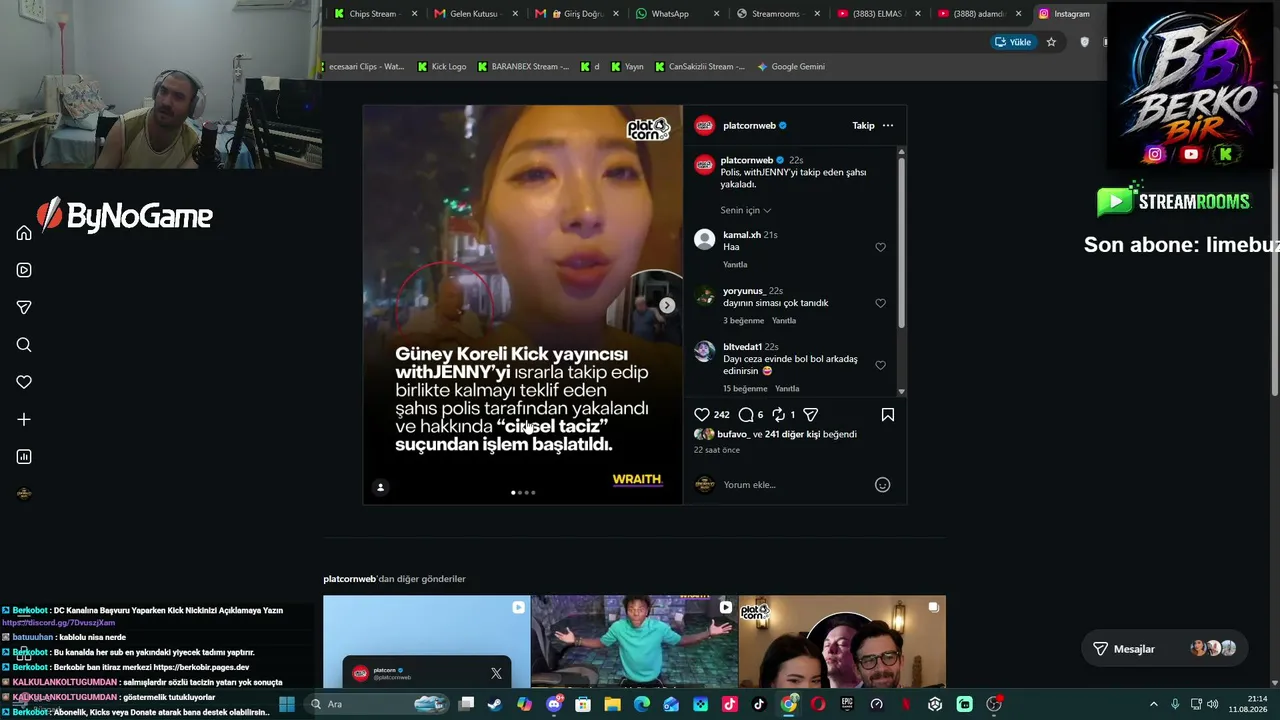The width and height of the screenshot is (1280, 720).
Task: Open Direct messages icon in the sidebar
Action: (24, 307)
